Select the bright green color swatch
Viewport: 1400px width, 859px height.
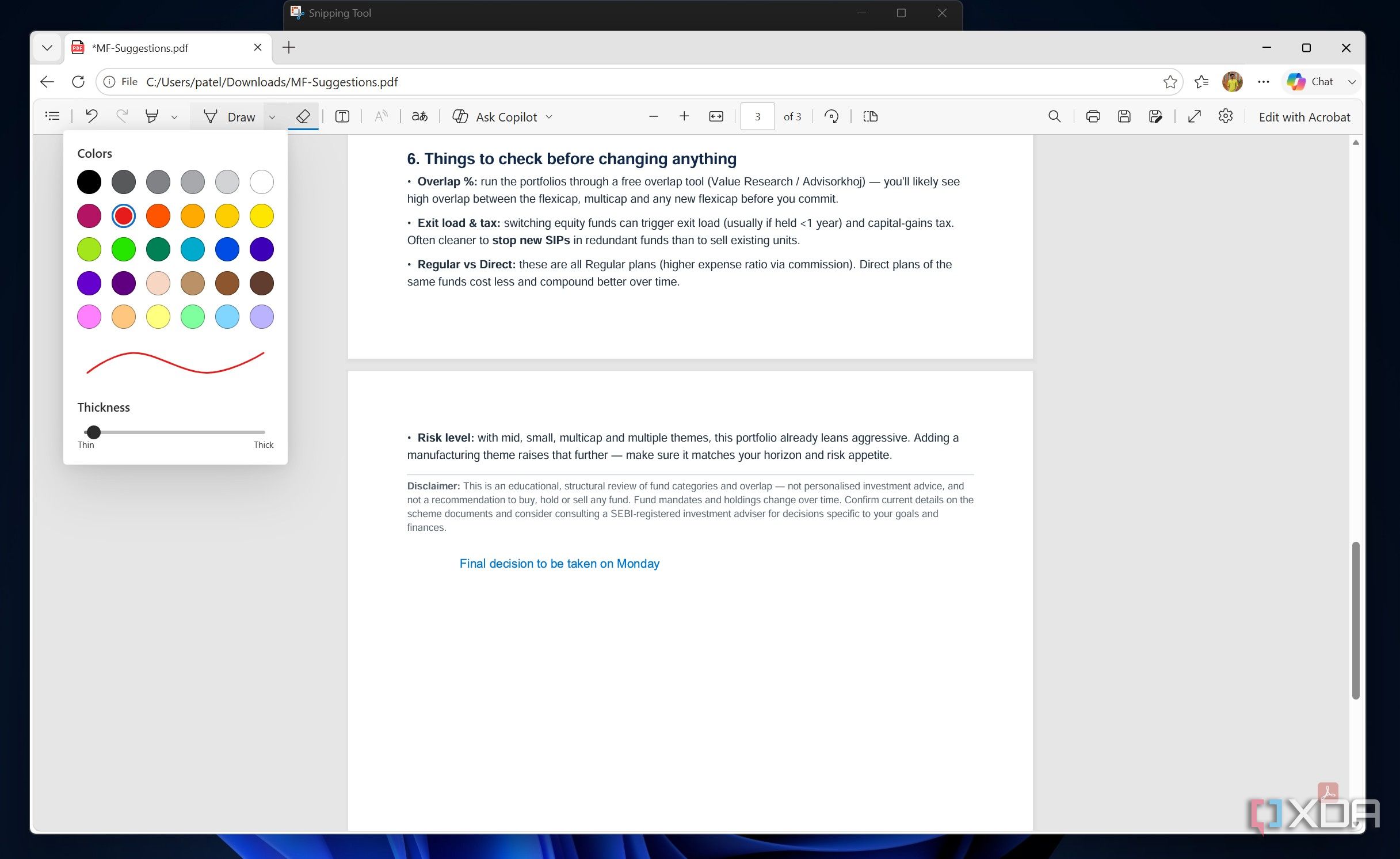tap(124, 249)
